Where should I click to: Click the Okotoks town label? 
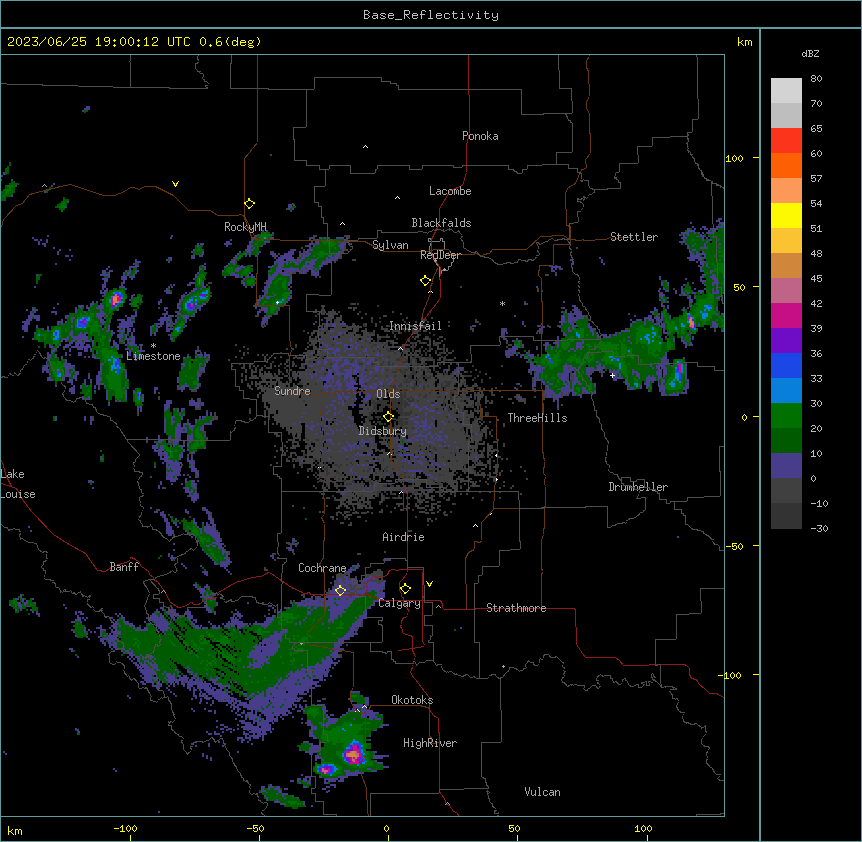412,700
